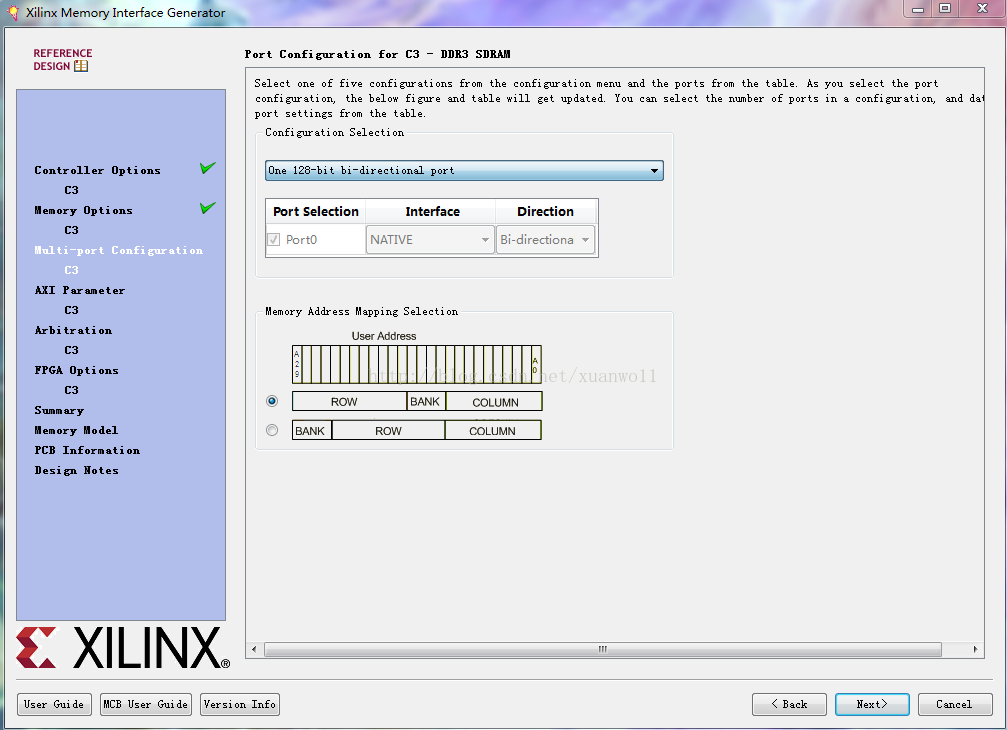The image size is (1007, 730).
Task: Click the Version Info button
Action: [240, 704]
